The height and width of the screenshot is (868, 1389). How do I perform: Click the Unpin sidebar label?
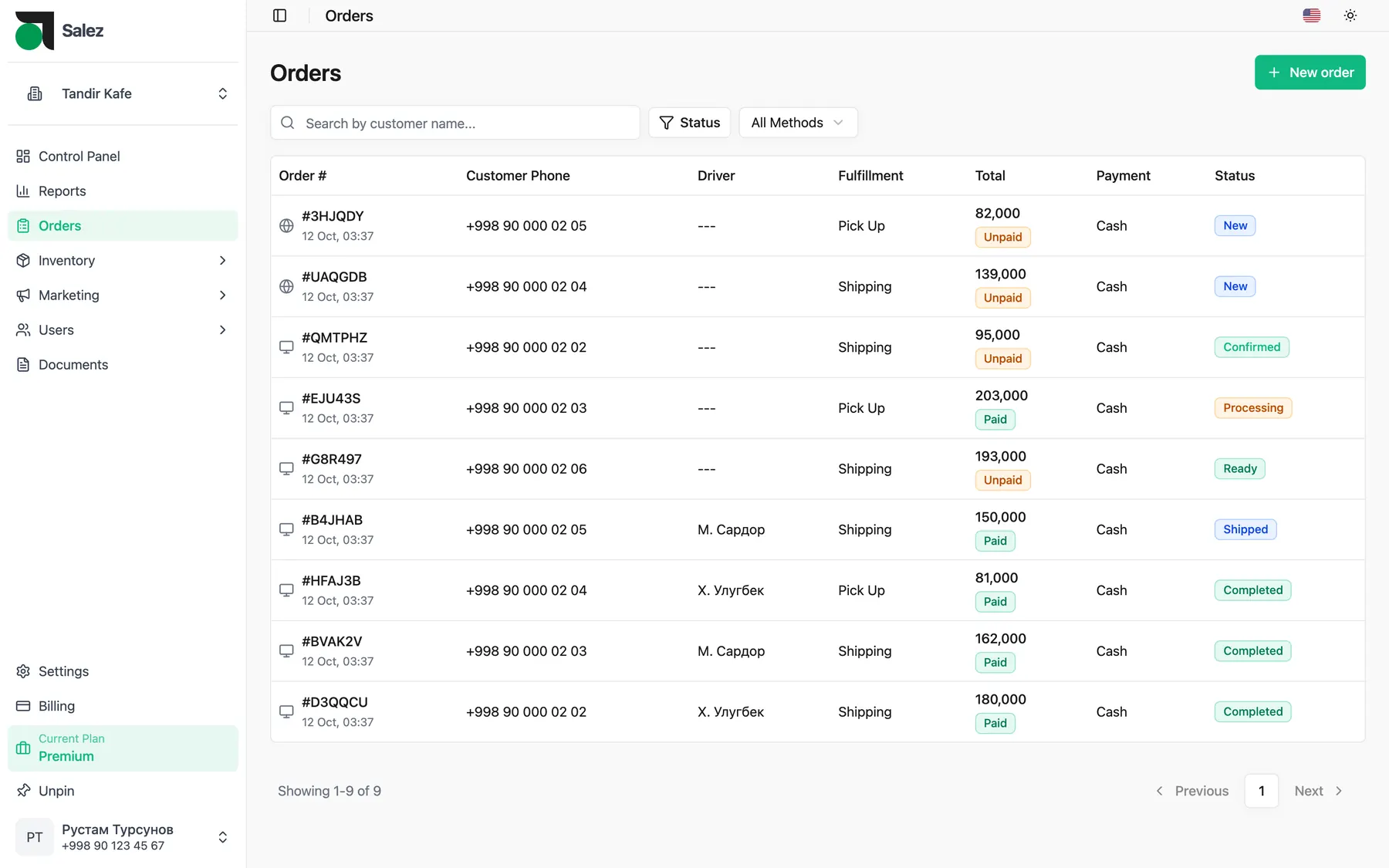point(56,791)
